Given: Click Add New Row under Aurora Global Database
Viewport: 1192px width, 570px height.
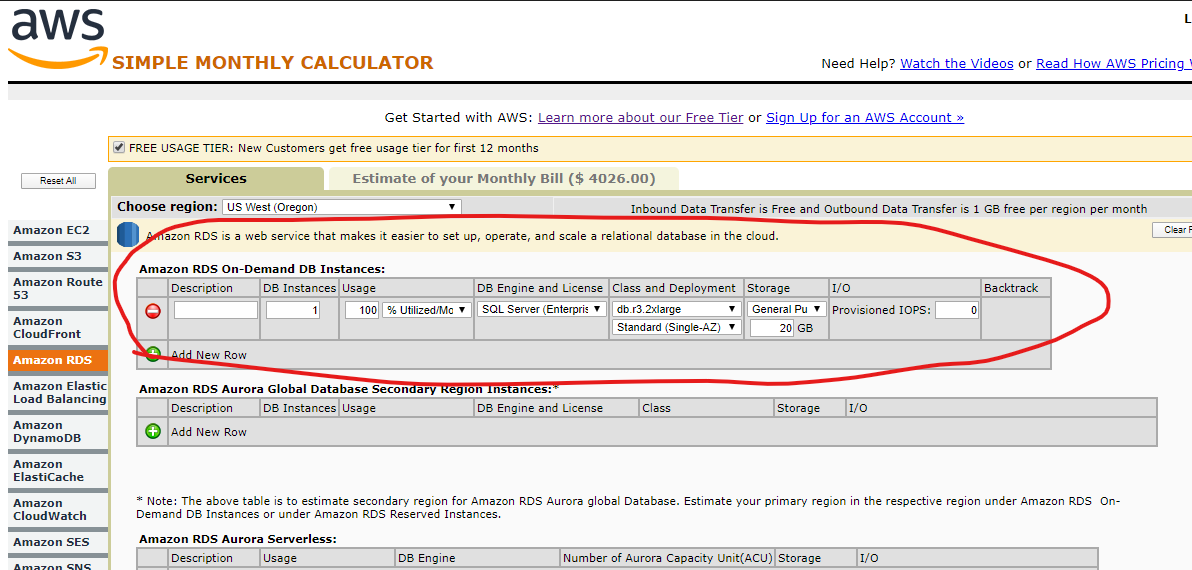Looking at the screenshot, I should pos(209,432).
